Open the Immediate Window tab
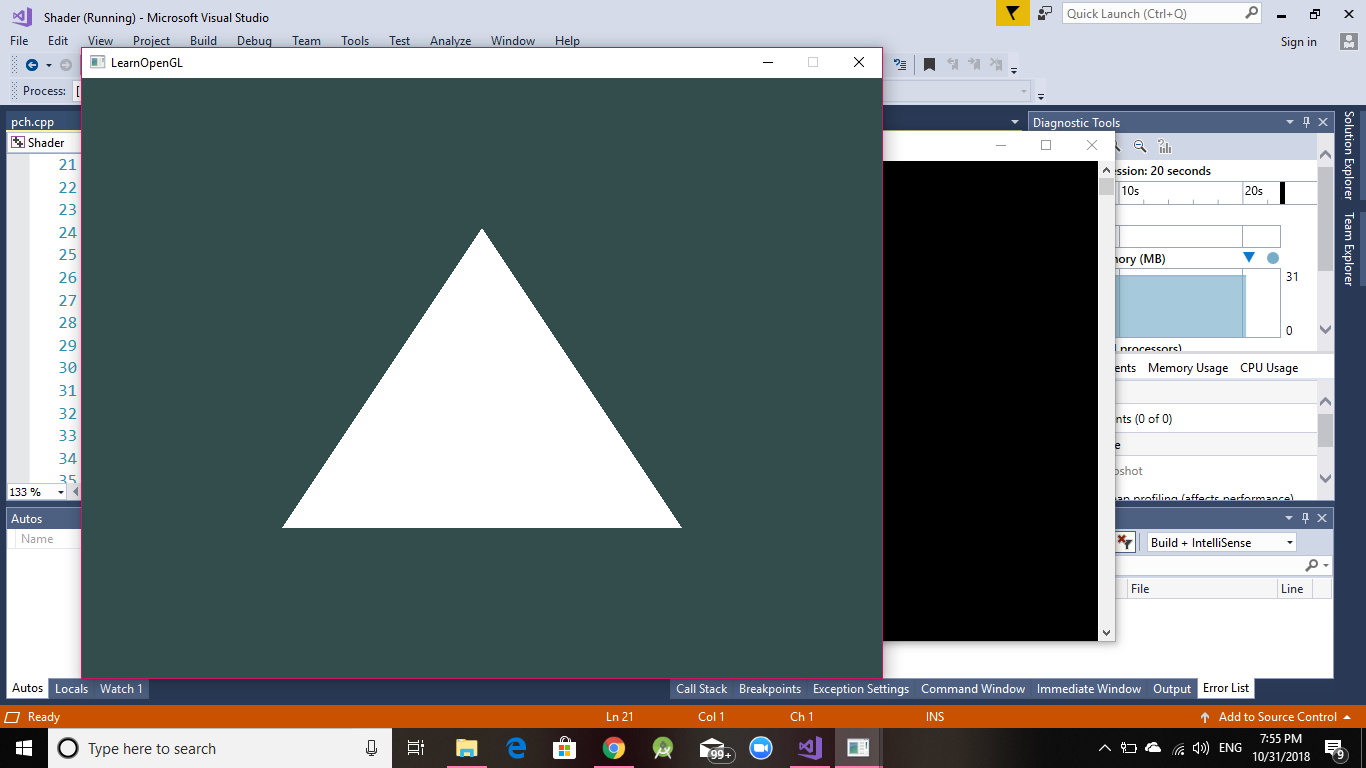Screen dimensions: 1366x768 coord(1088,688)
